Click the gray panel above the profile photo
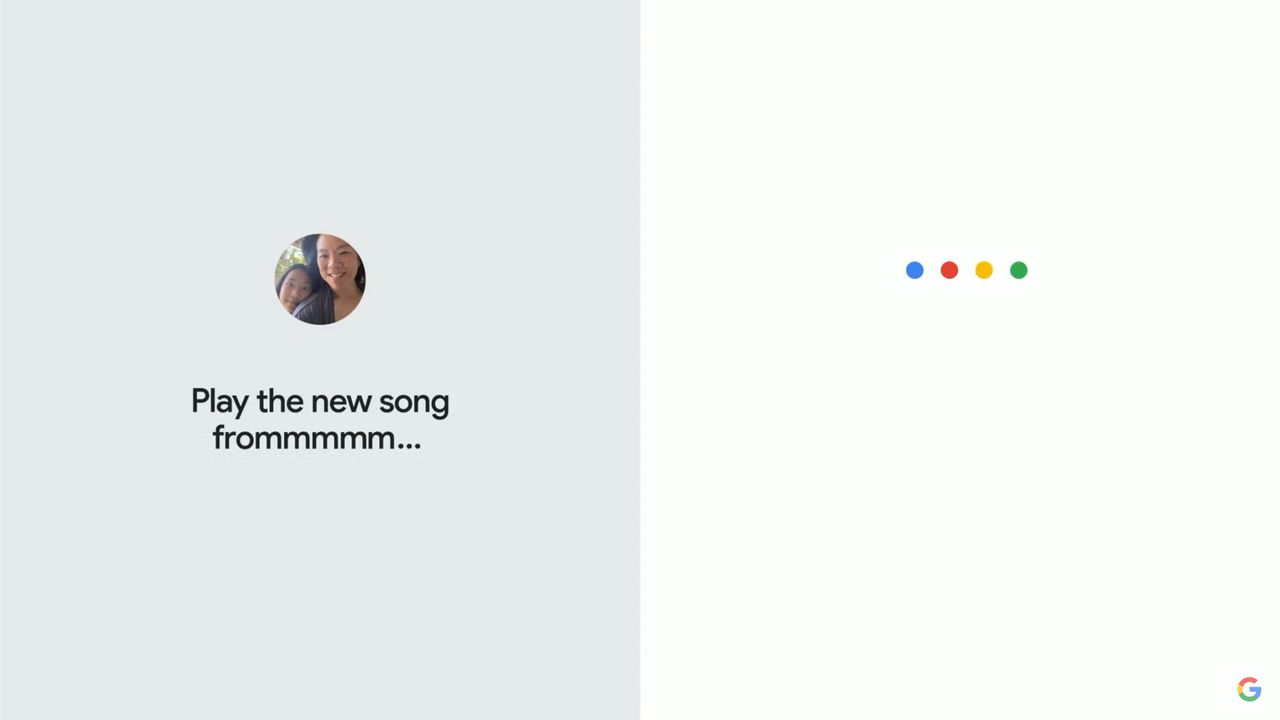Viewport: 1280px width, 720px height. [320, 120]
